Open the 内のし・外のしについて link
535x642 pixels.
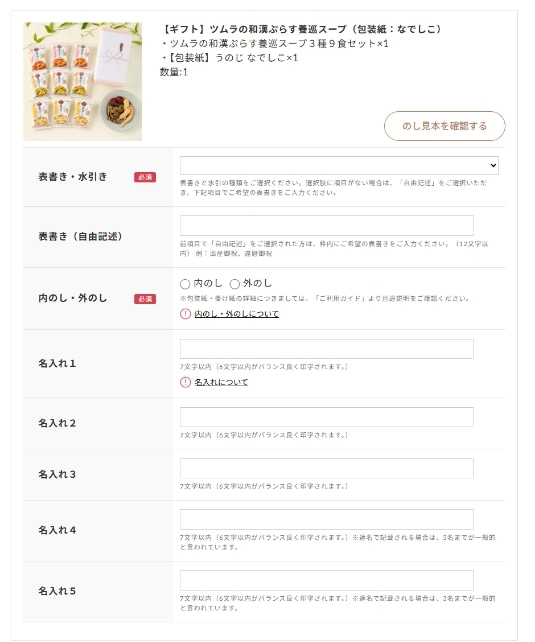[x=237, y=314]
